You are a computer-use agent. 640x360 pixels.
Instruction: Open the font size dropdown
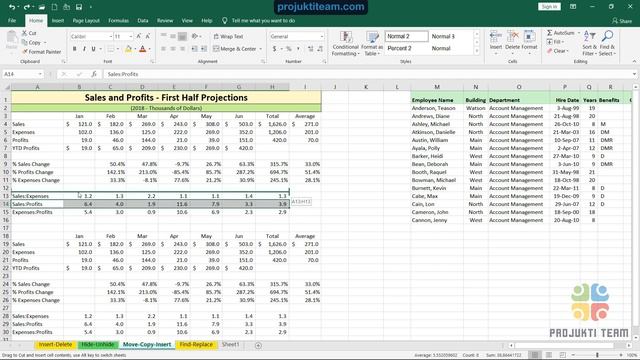pyautogui.click(x=131, y=37)
